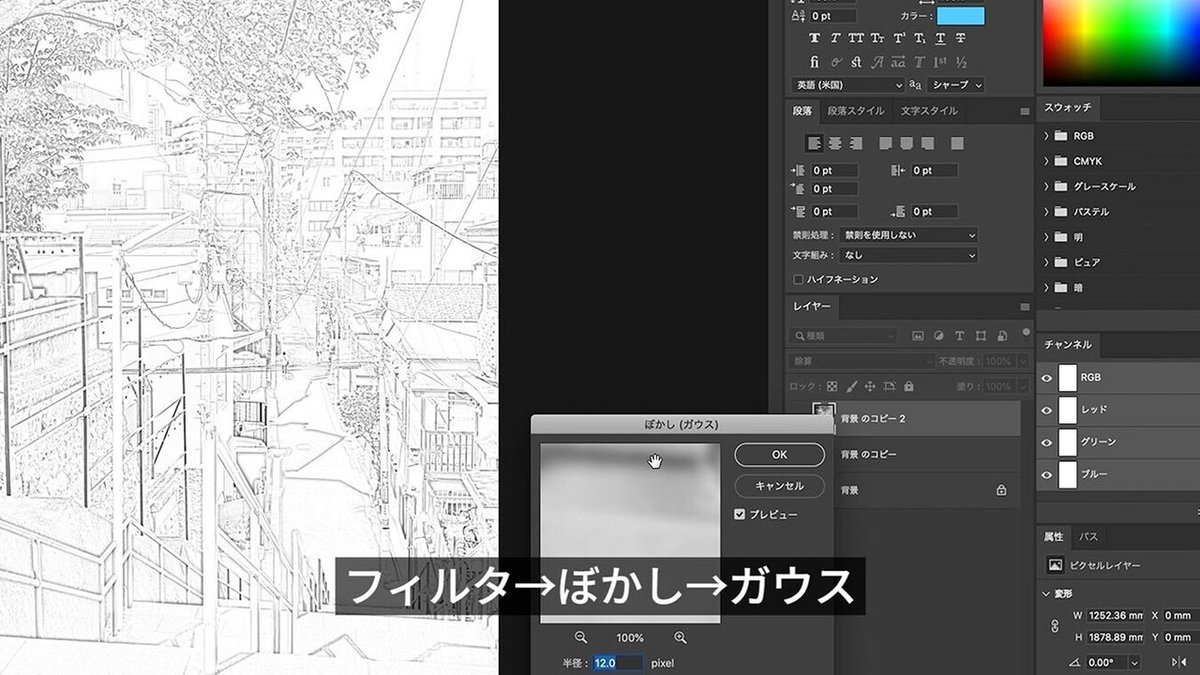The width and height of the screenshot is (1200, 675).
Task: Toggle small caps (Tт) text style
Action: (877, 38)
